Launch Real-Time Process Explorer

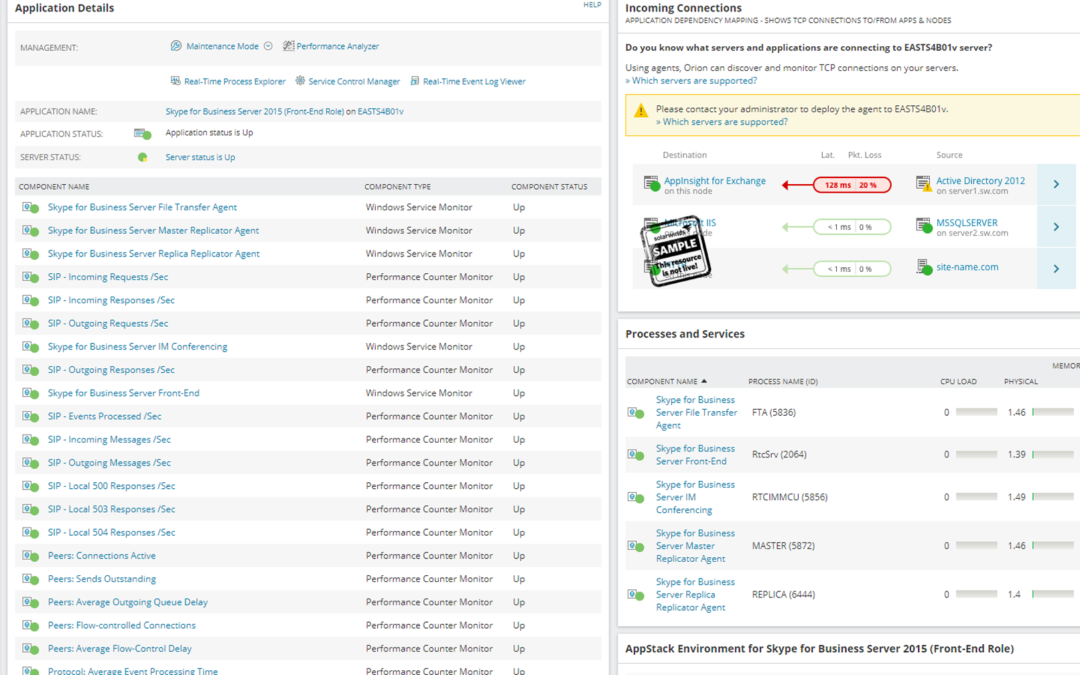click(x=235, y=81)
